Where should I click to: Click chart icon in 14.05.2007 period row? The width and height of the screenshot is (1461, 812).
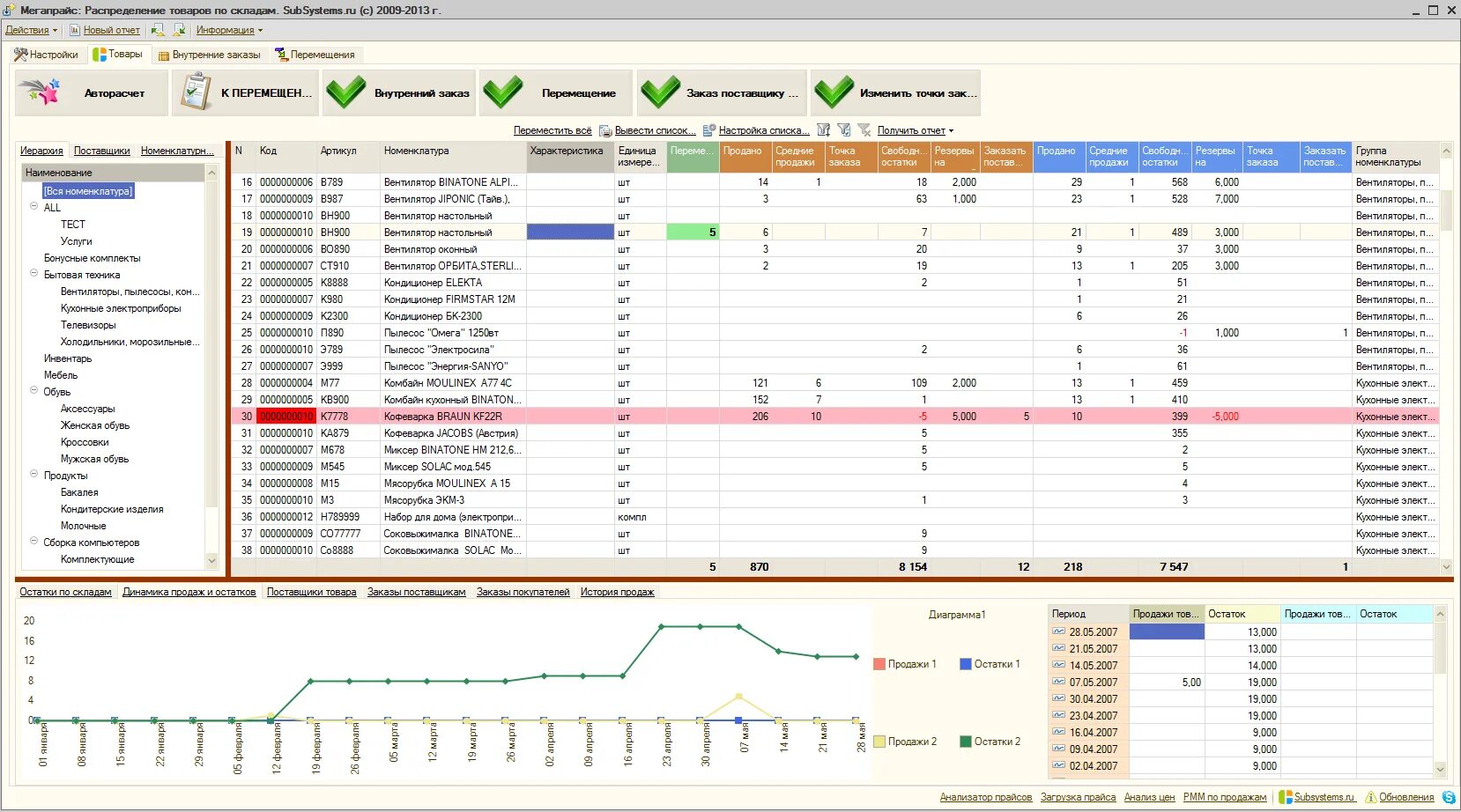(x=1058, y=665)
